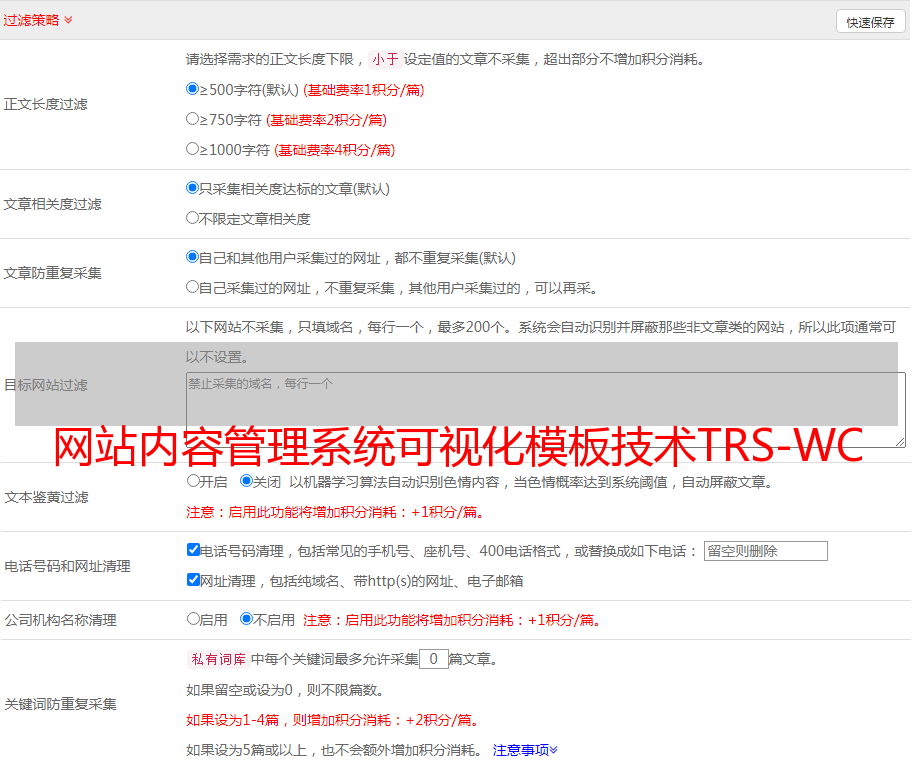Select ≥750字符 length option
The height and width of the screenshot is (768, 912).
coord(192,119)
